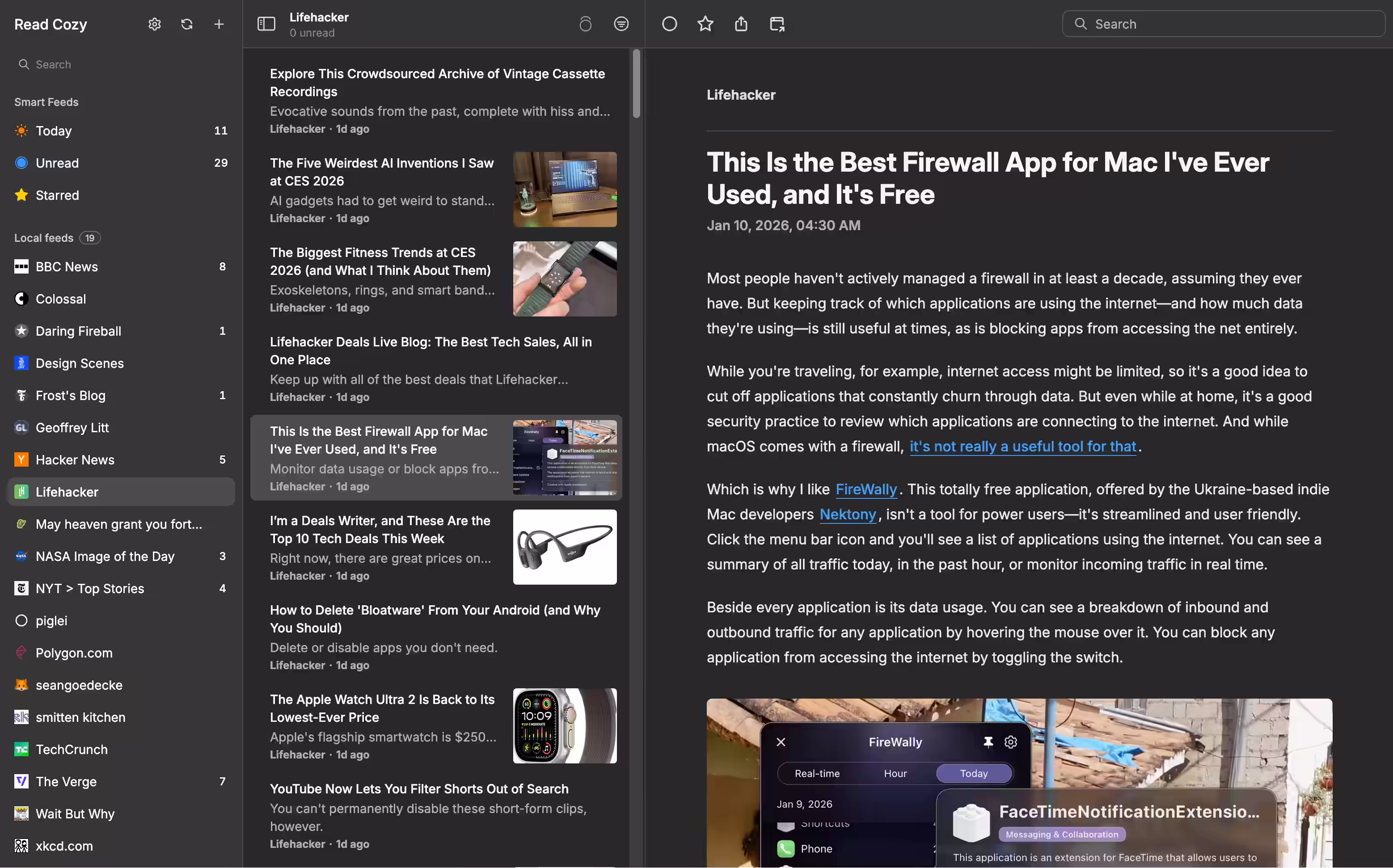Focus the top-right Search field
Screen dimensions: 1393x868
1223,24
